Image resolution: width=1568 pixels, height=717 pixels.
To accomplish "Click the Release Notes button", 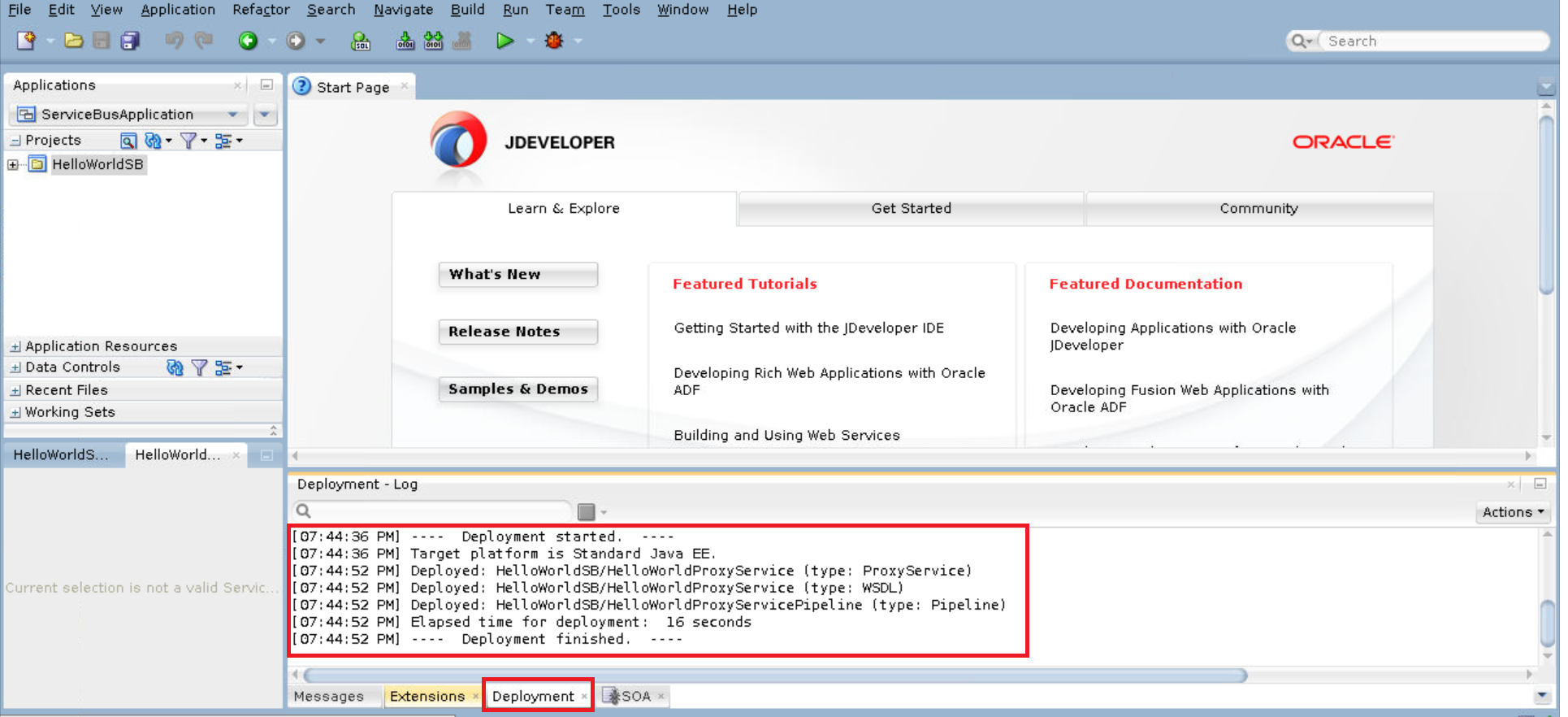I will point(518,332).
